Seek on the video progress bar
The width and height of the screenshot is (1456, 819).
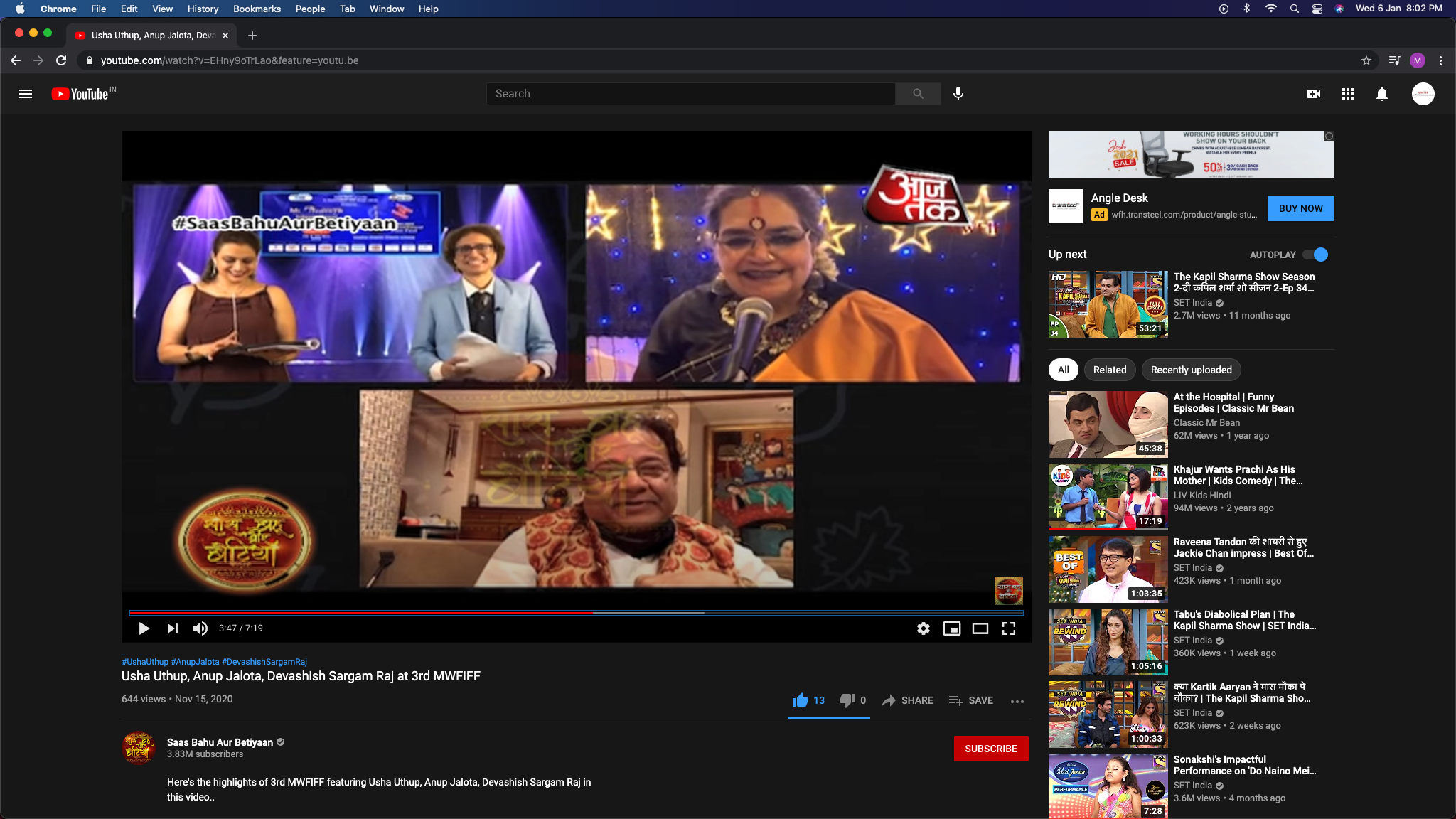(576, 612)
